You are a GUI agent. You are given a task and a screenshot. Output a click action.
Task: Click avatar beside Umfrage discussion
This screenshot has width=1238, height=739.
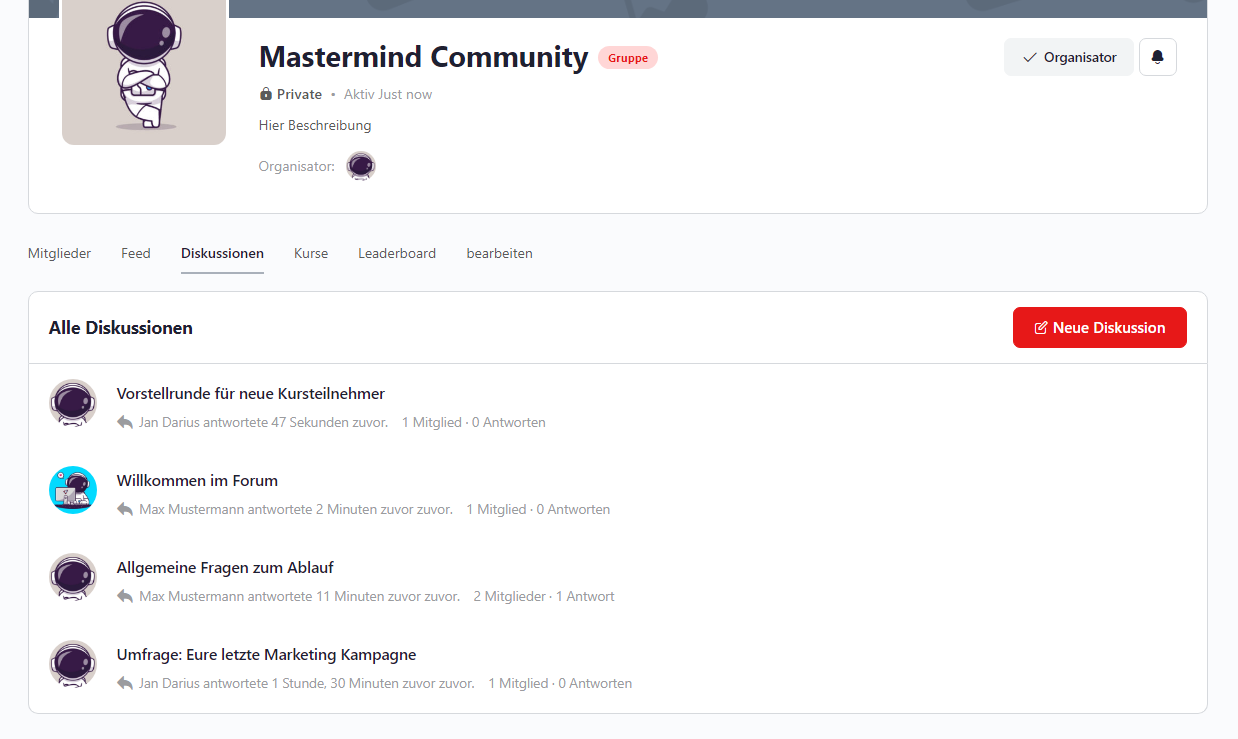click(x=73, y=664)
